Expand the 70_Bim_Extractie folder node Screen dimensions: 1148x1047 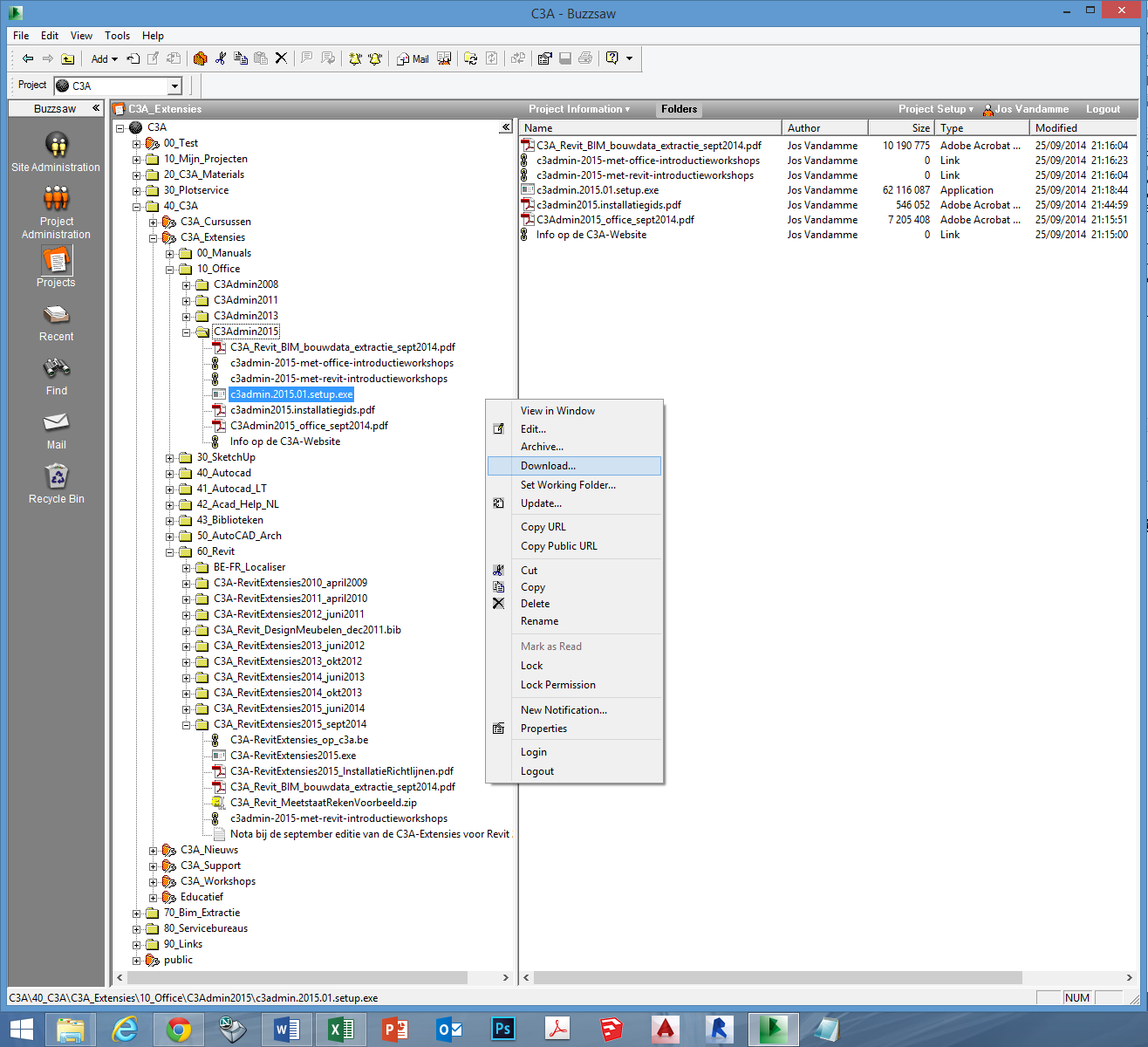(x=137, y=914)
